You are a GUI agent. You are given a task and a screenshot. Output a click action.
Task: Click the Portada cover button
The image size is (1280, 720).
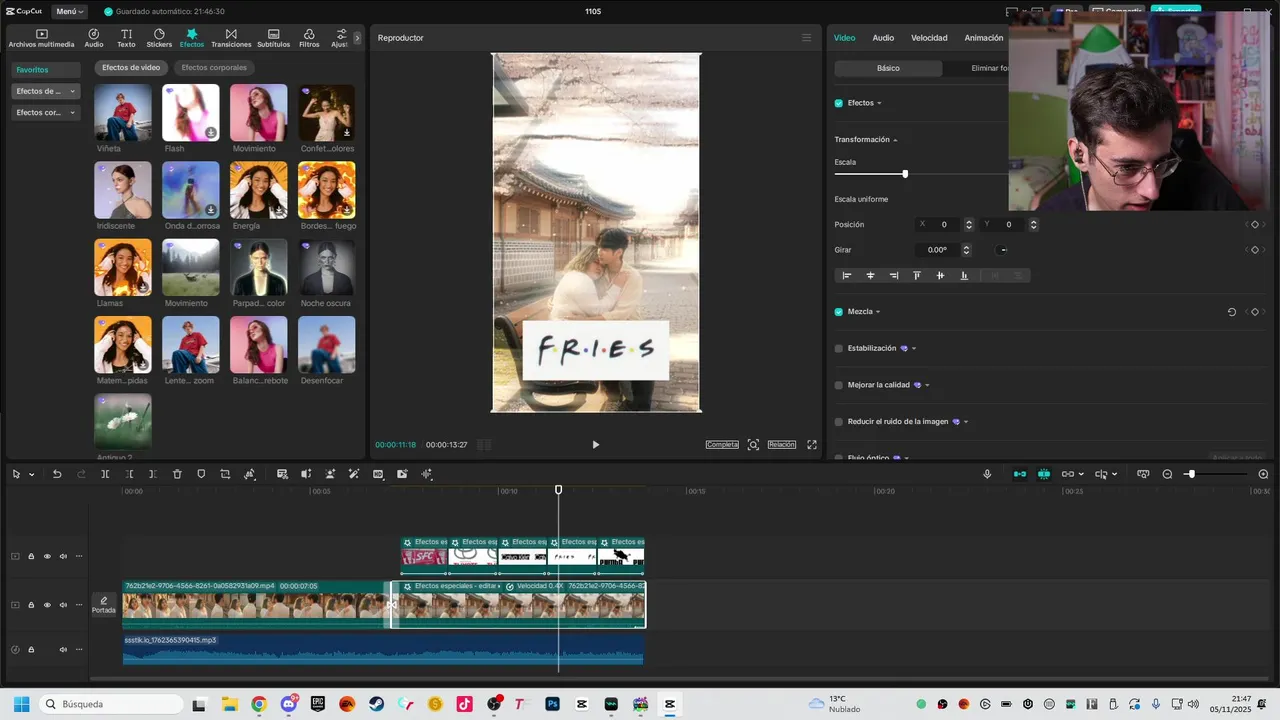click(x=104, y=605)
